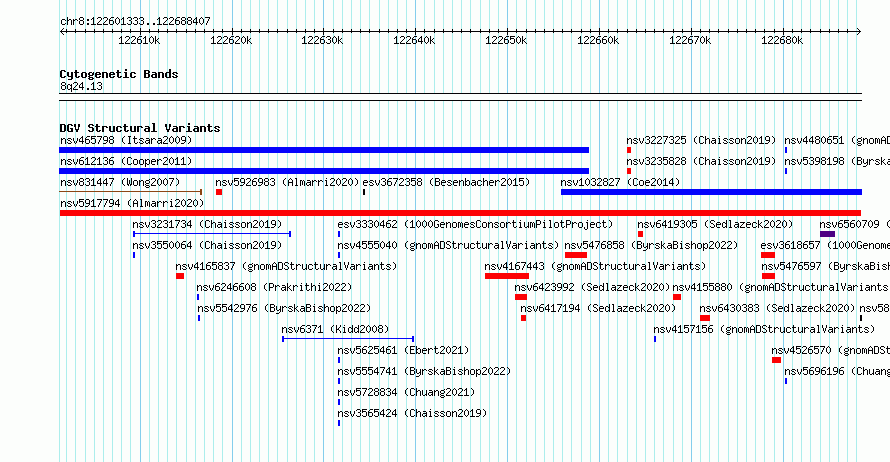Click nsv4167443 gnomAD variant label
The image size is (890, 462).
click(x=595, y=266)
